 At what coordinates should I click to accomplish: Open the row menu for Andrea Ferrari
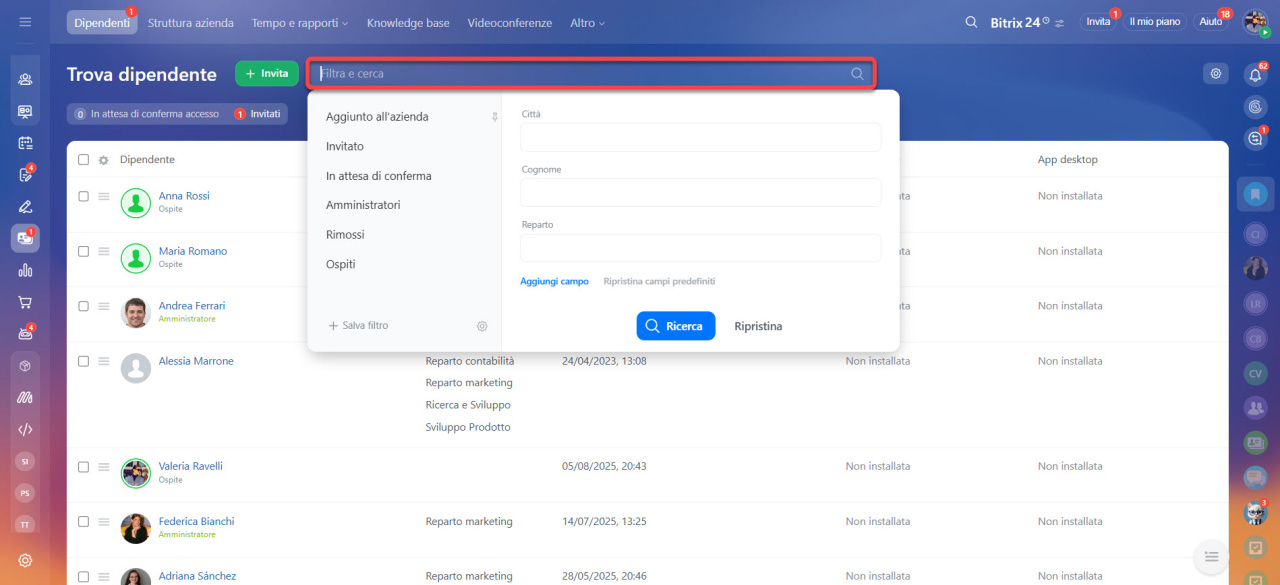tap(103, 306)
